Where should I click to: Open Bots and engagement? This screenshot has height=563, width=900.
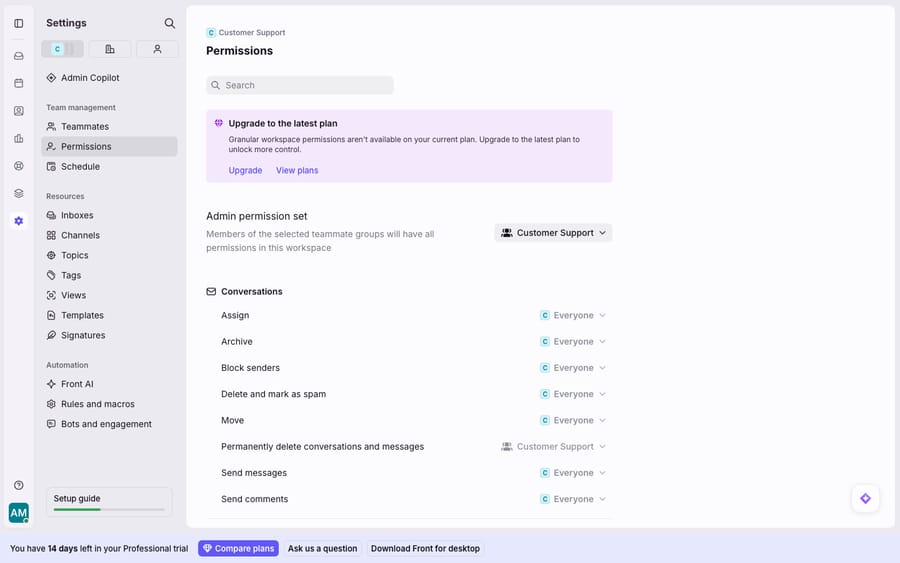click(x=109, y=424)
